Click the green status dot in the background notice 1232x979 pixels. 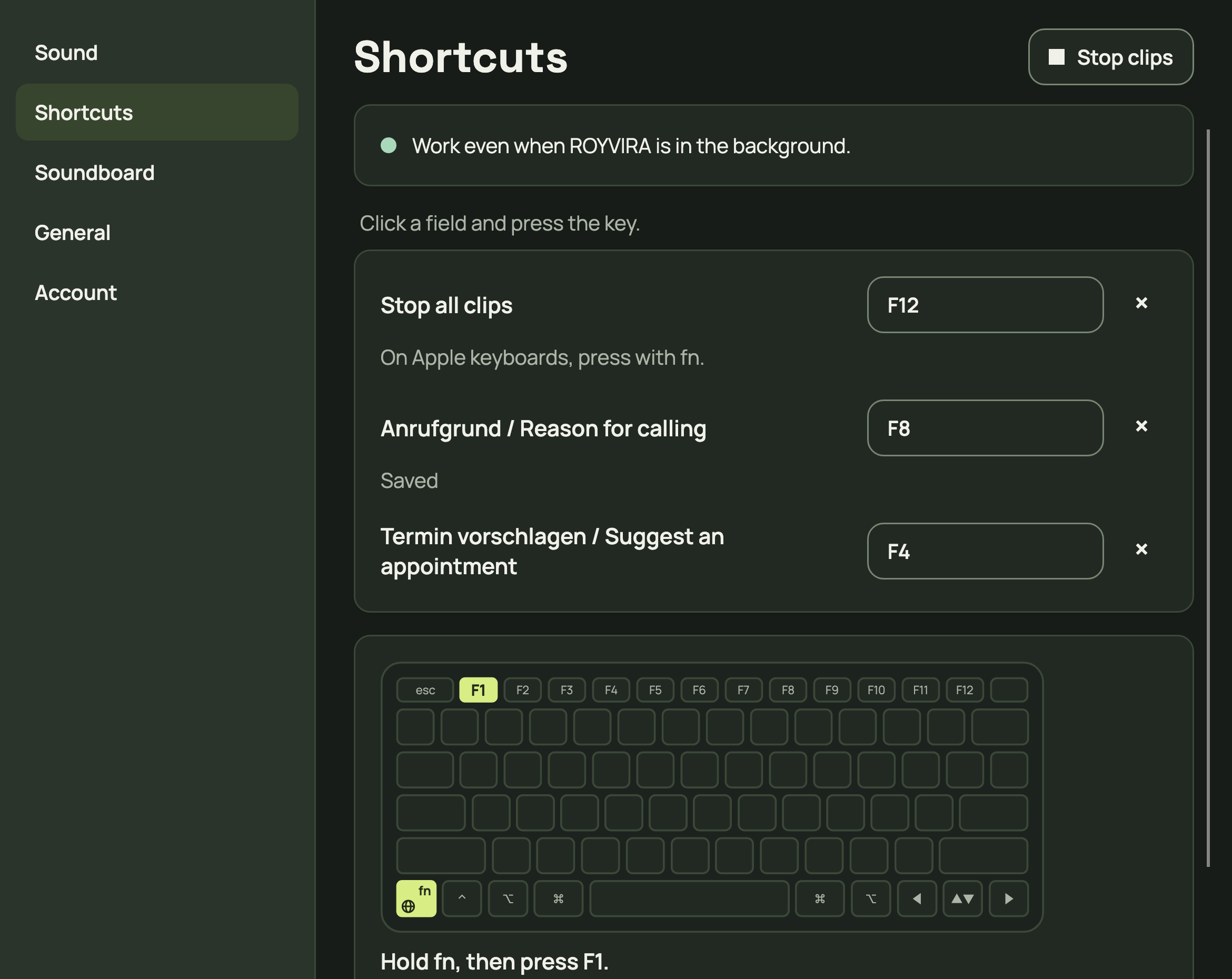pos(389,145)
